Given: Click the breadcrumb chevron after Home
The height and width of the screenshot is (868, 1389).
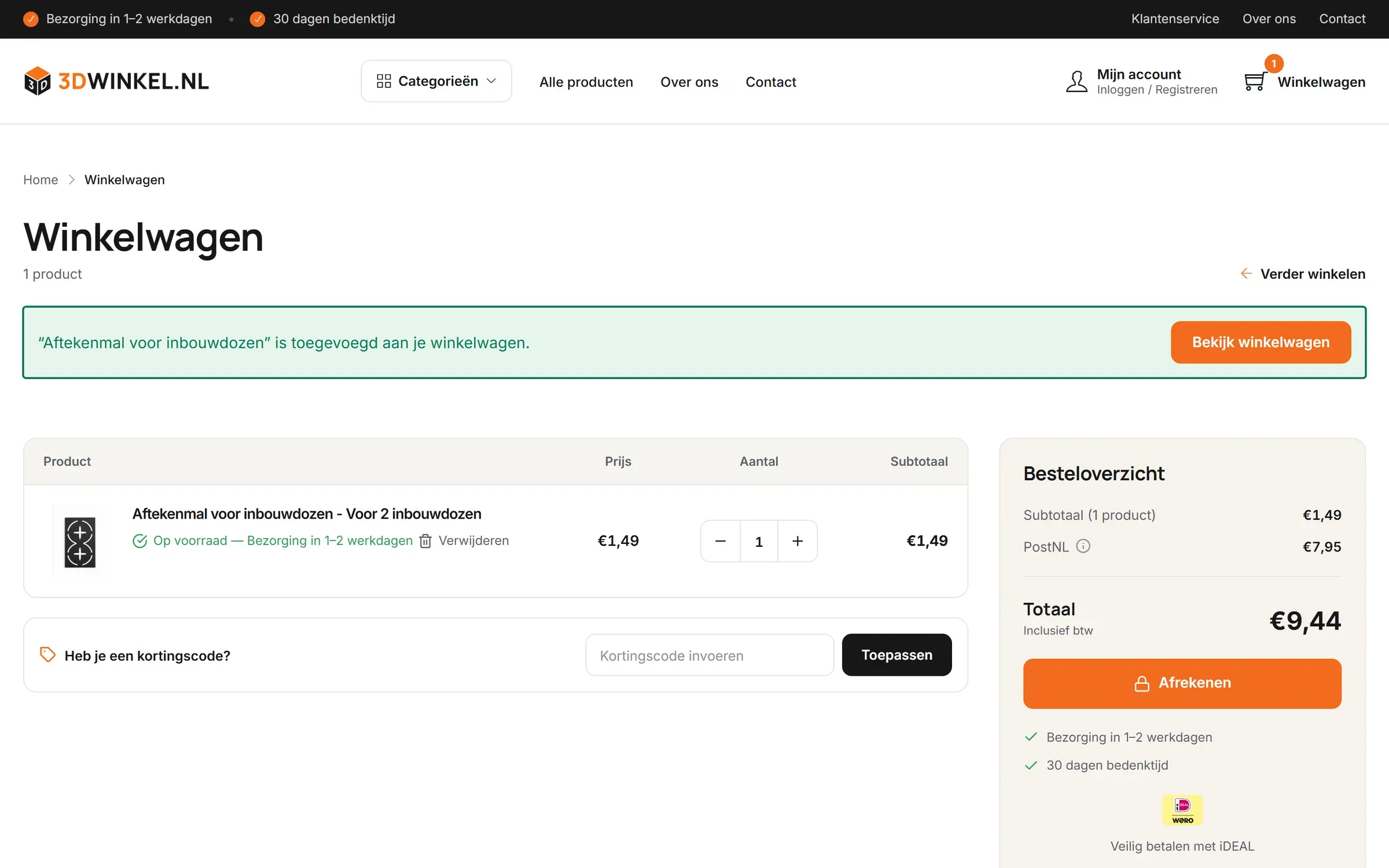Looking at the screenshot, I should [71, 179].
